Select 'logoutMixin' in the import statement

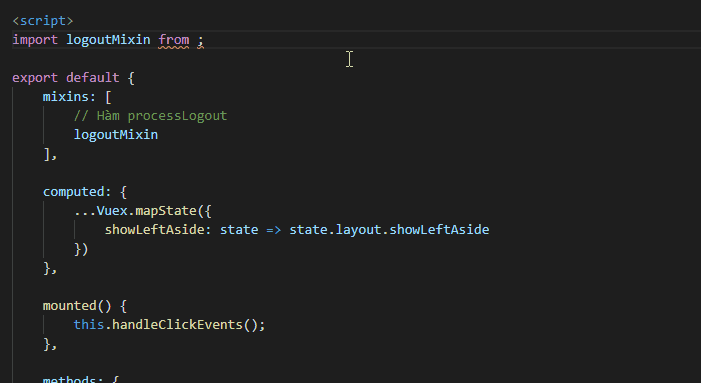[108, 40]
